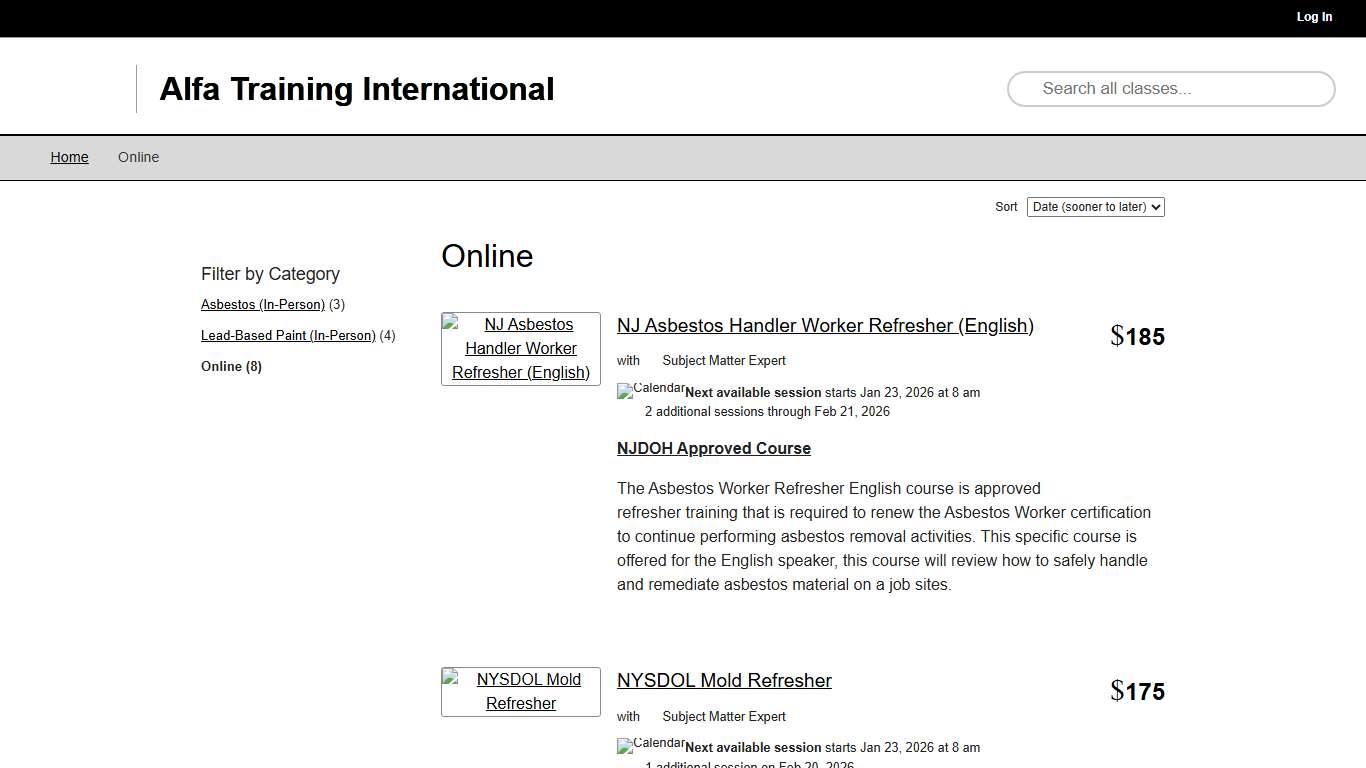Open the NYSDOL Mold Refresher course
This screenshot has width=1366, height=768.
click(724, 680)
